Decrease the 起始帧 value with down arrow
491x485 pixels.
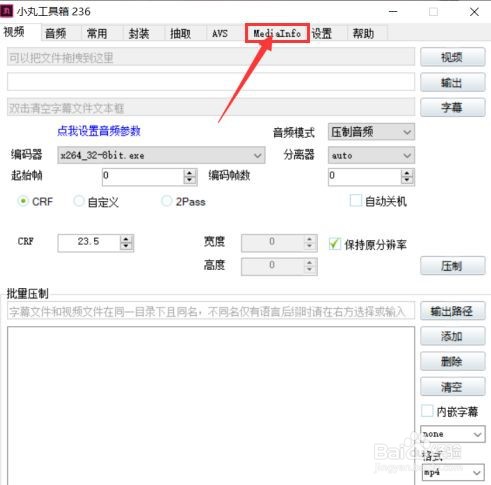[190, 180]
